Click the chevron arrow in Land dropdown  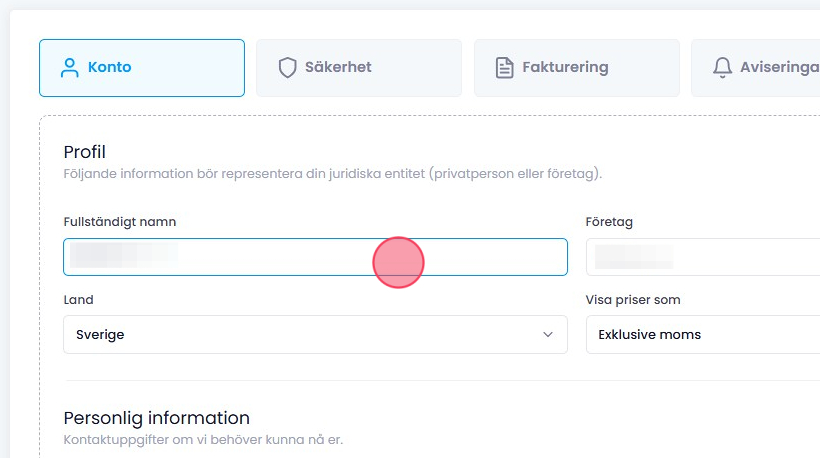click(548, 335)
